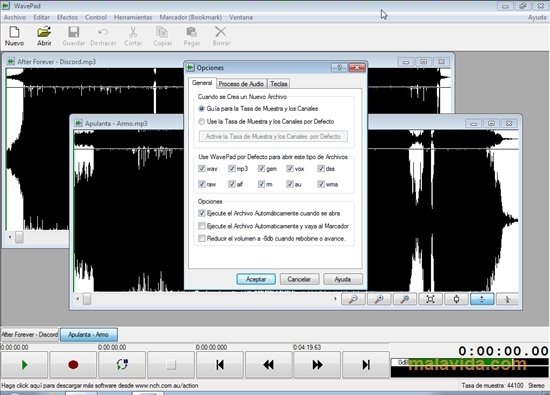Toggle the dss file type checkbox
Screen dimensions: 550x395
tap(321, 168)
